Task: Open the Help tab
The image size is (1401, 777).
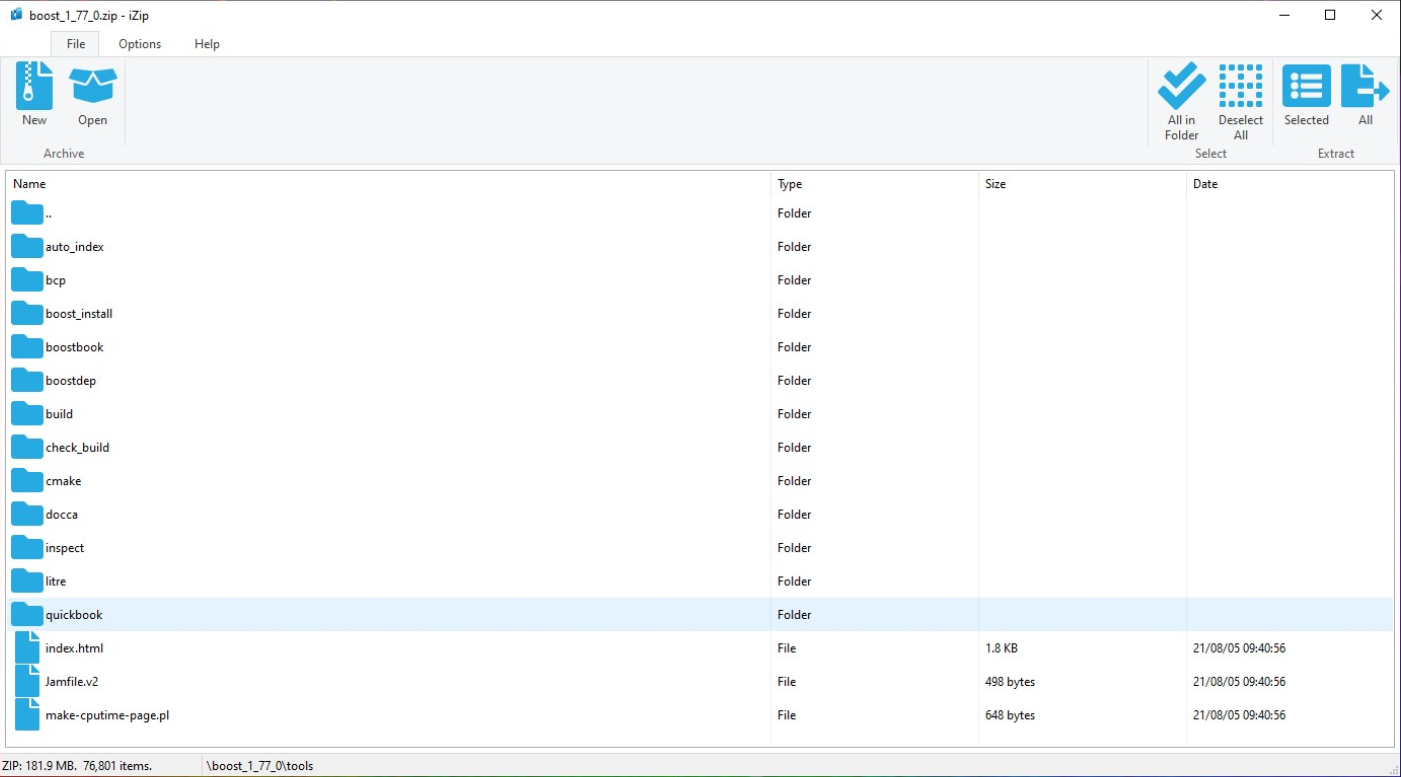Action: click(207, 44)
